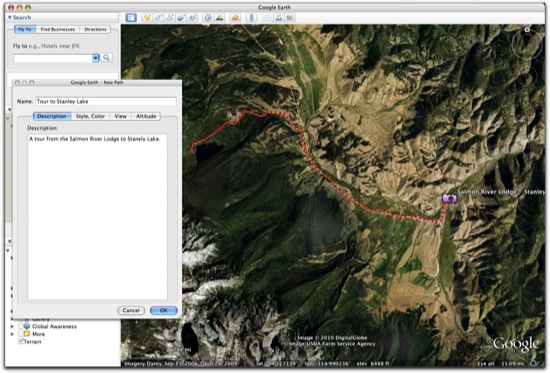Viewport: 550px width, 373px height.
Task: Select the Description tab in dialog
Action: pyautogui.click(x=52, y=116)
